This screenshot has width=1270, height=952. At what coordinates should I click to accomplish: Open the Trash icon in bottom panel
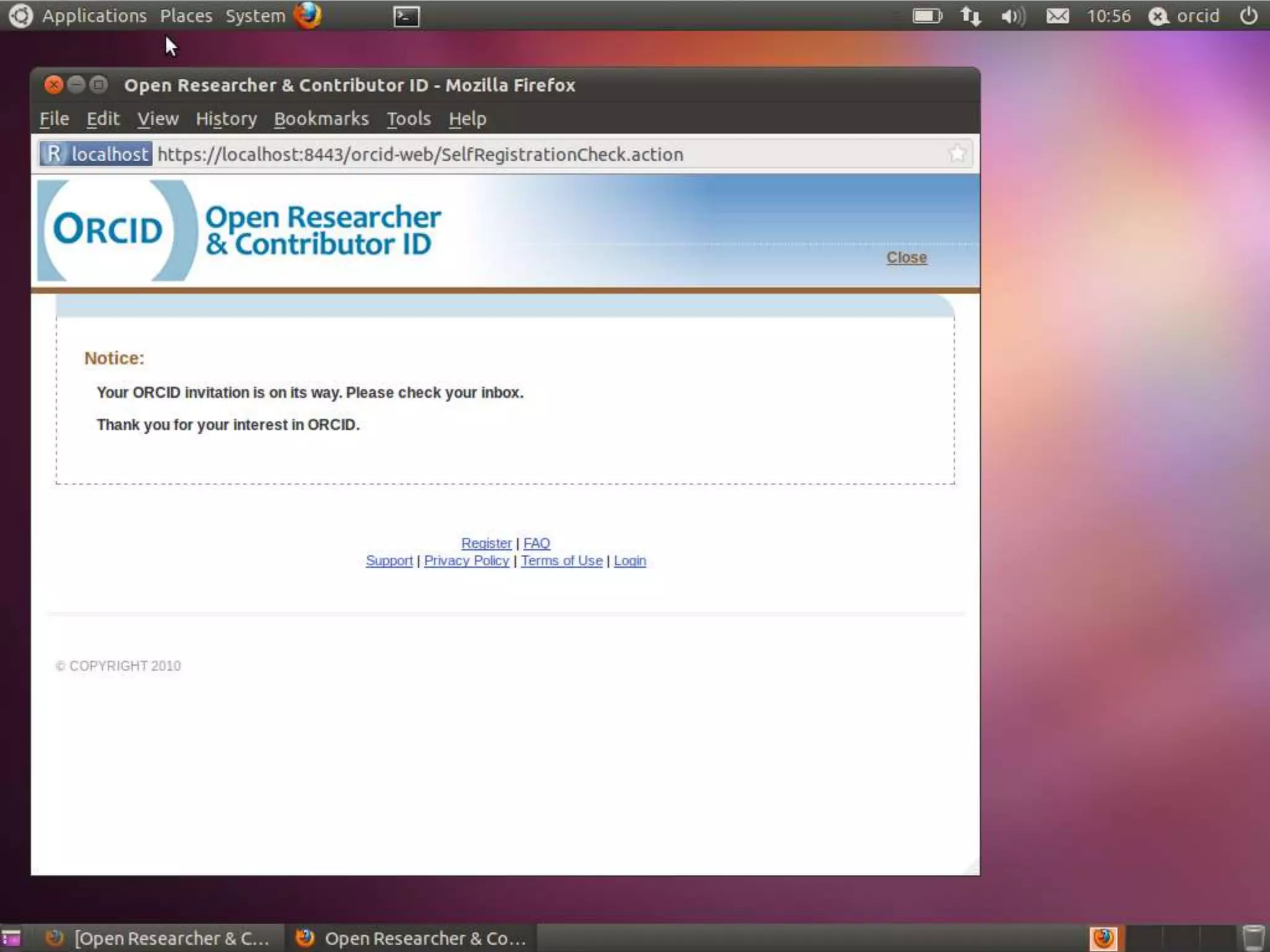1253,938
